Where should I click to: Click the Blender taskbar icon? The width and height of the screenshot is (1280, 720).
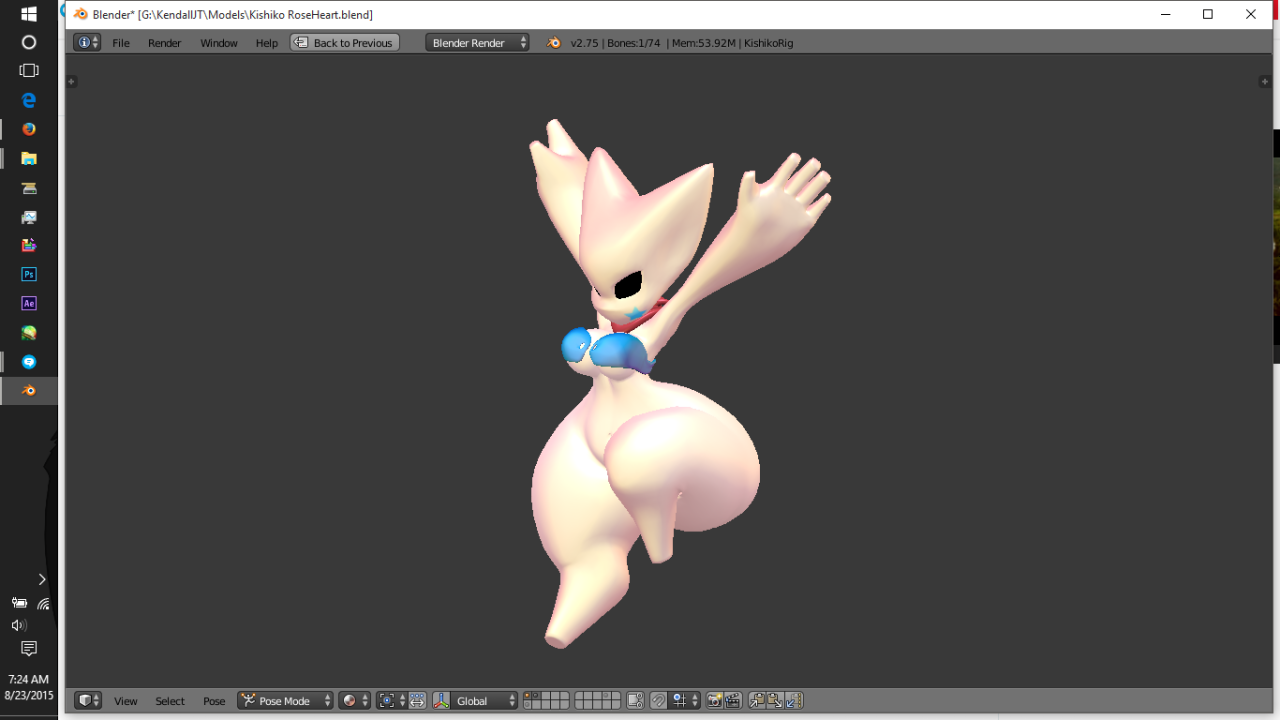point(29,390)
